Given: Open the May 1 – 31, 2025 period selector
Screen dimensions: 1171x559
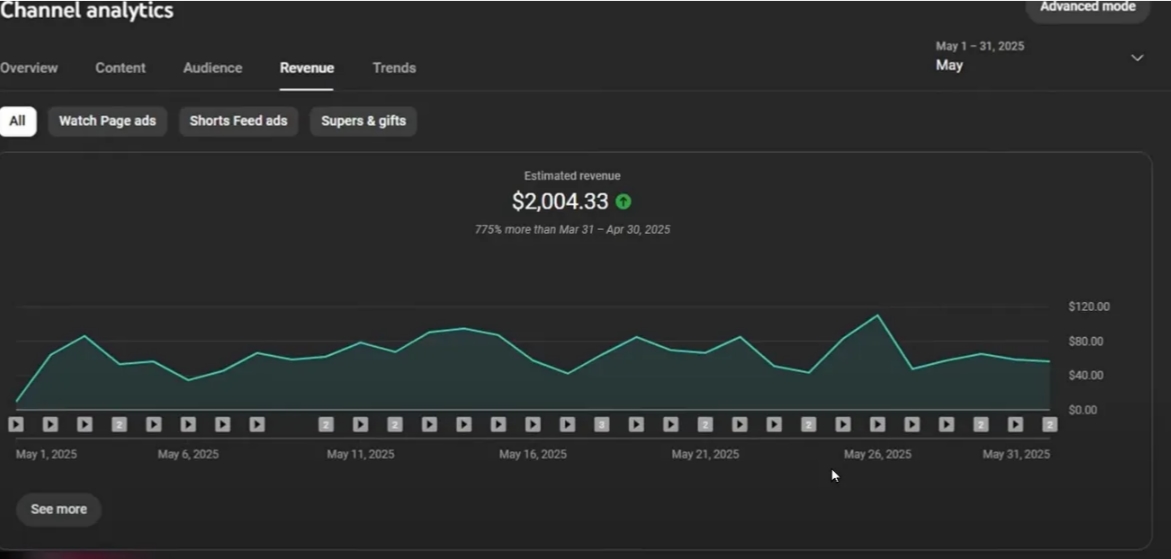Looking at the screenshot, I should [x=1039, y=57].
